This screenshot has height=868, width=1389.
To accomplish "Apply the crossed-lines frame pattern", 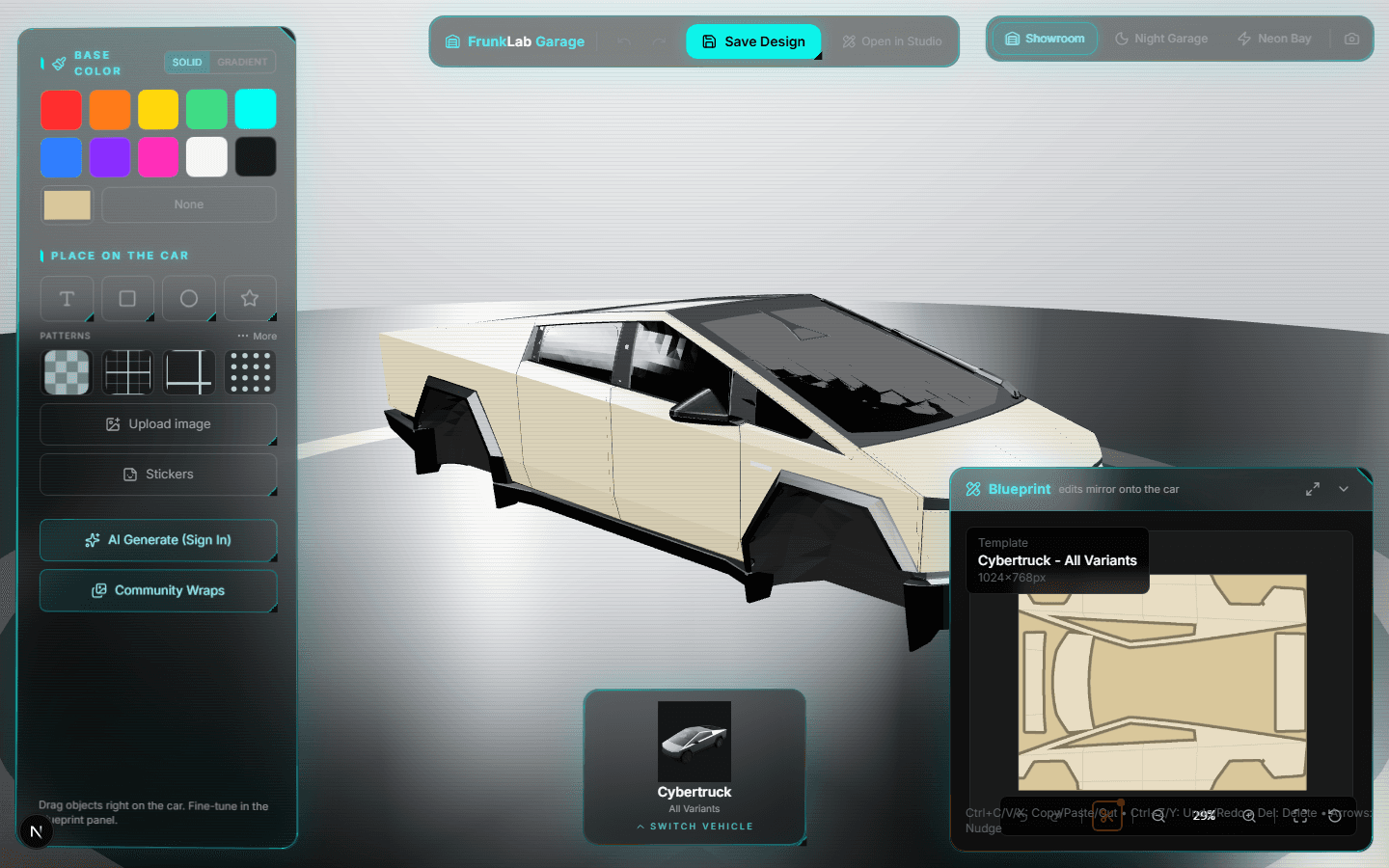I will (x=189, y=372).
